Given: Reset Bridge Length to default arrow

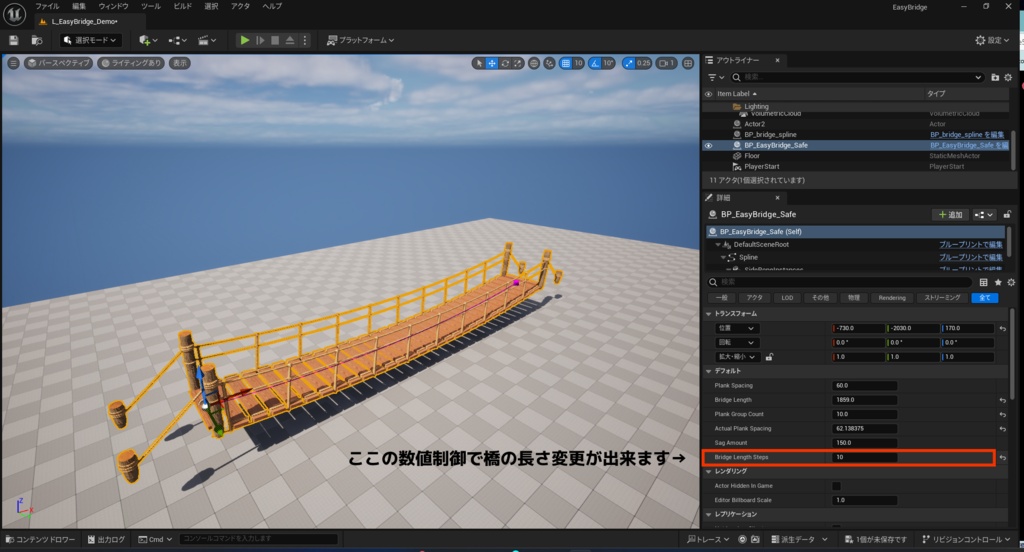Looking at the screenshot, I should 1002,400.
